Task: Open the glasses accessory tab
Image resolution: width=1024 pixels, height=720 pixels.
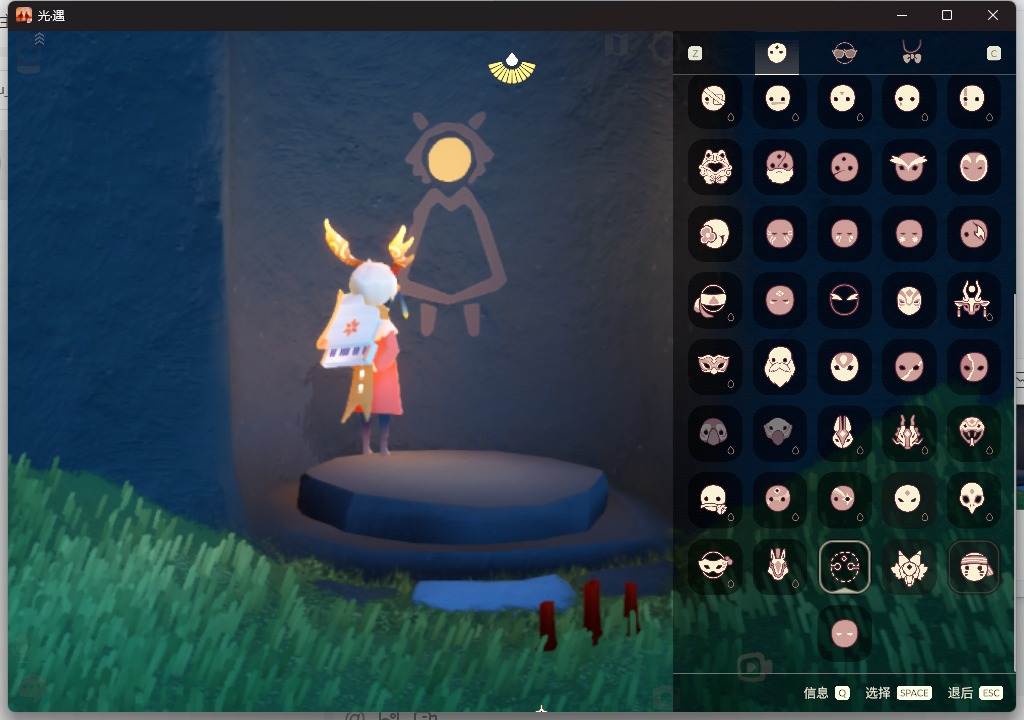Action: [844, 54]
